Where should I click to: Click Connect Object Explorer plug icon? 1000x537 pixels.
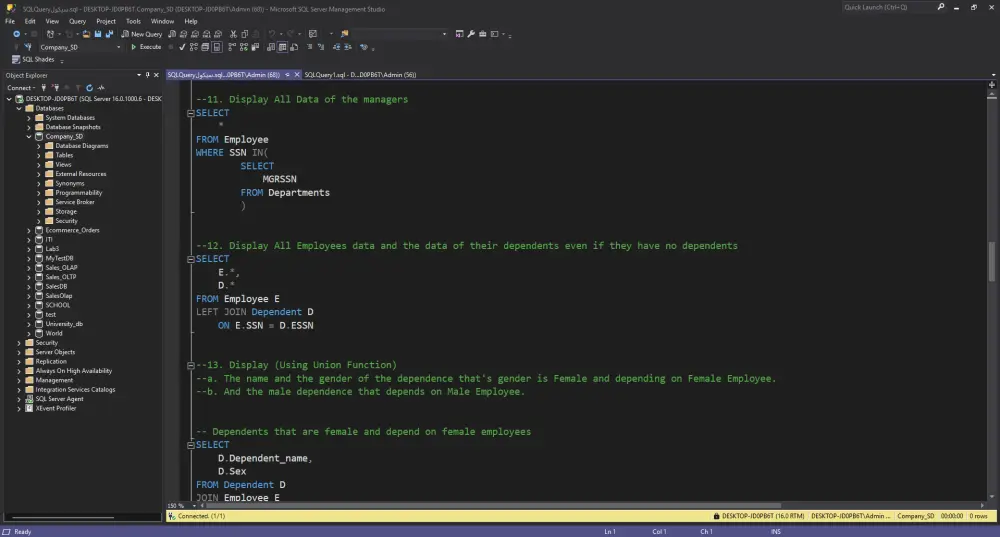pyautogui.click(x=43, y=87)
